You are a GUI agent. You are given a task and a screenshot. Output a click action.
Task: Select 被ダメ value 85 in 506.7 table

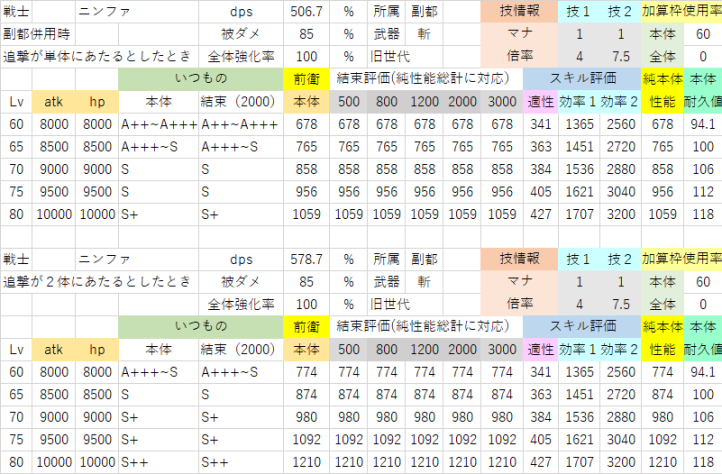click(306, 34)
